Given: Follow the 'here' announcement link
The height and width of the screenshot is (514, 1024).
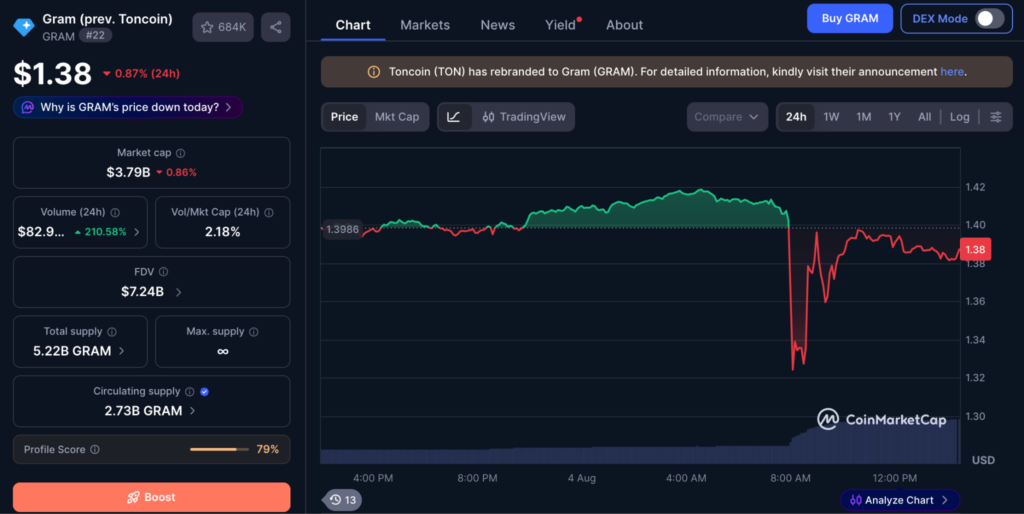Looking at the screenshot, I should 952,72.
